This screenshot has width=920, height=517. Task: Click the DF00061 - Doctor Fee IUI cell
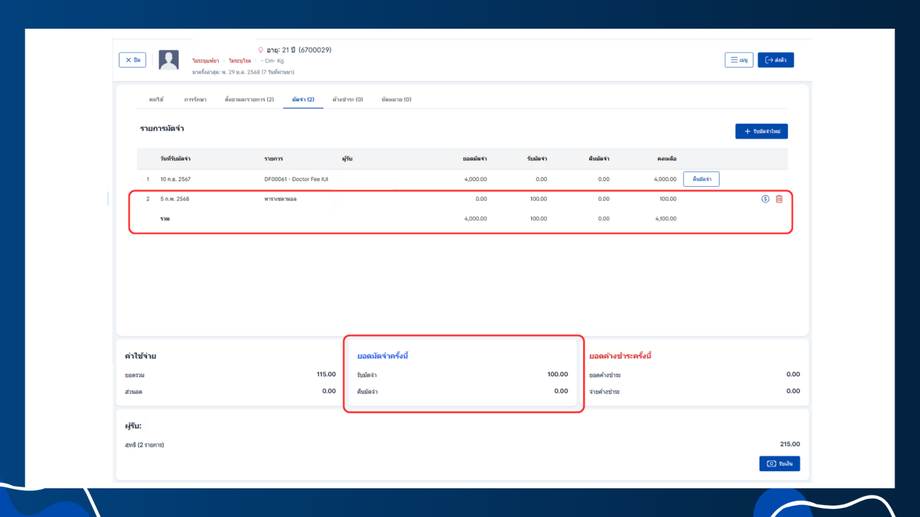click(296, 179)
